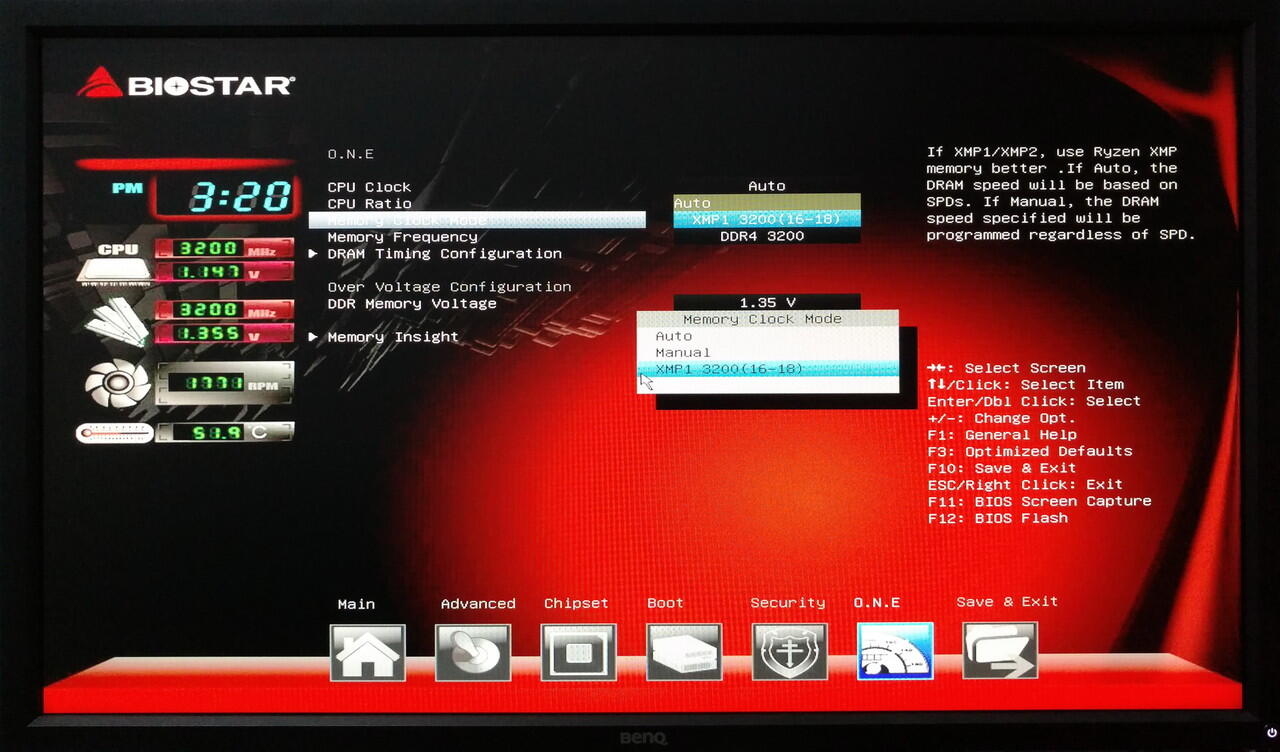Click the memory 1.355 V readout
Screen dimensions: 1280x752
224,333
